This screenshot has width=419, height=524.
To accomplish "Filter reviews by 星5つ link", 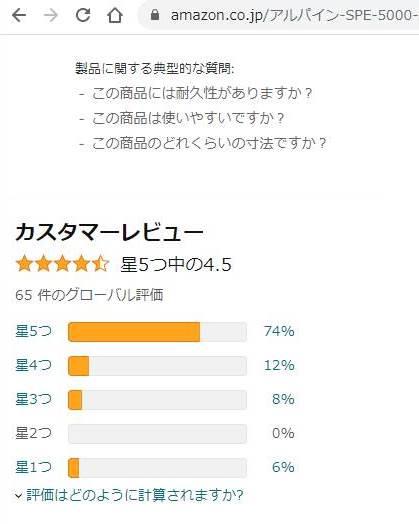I will (x=33, y=331).
